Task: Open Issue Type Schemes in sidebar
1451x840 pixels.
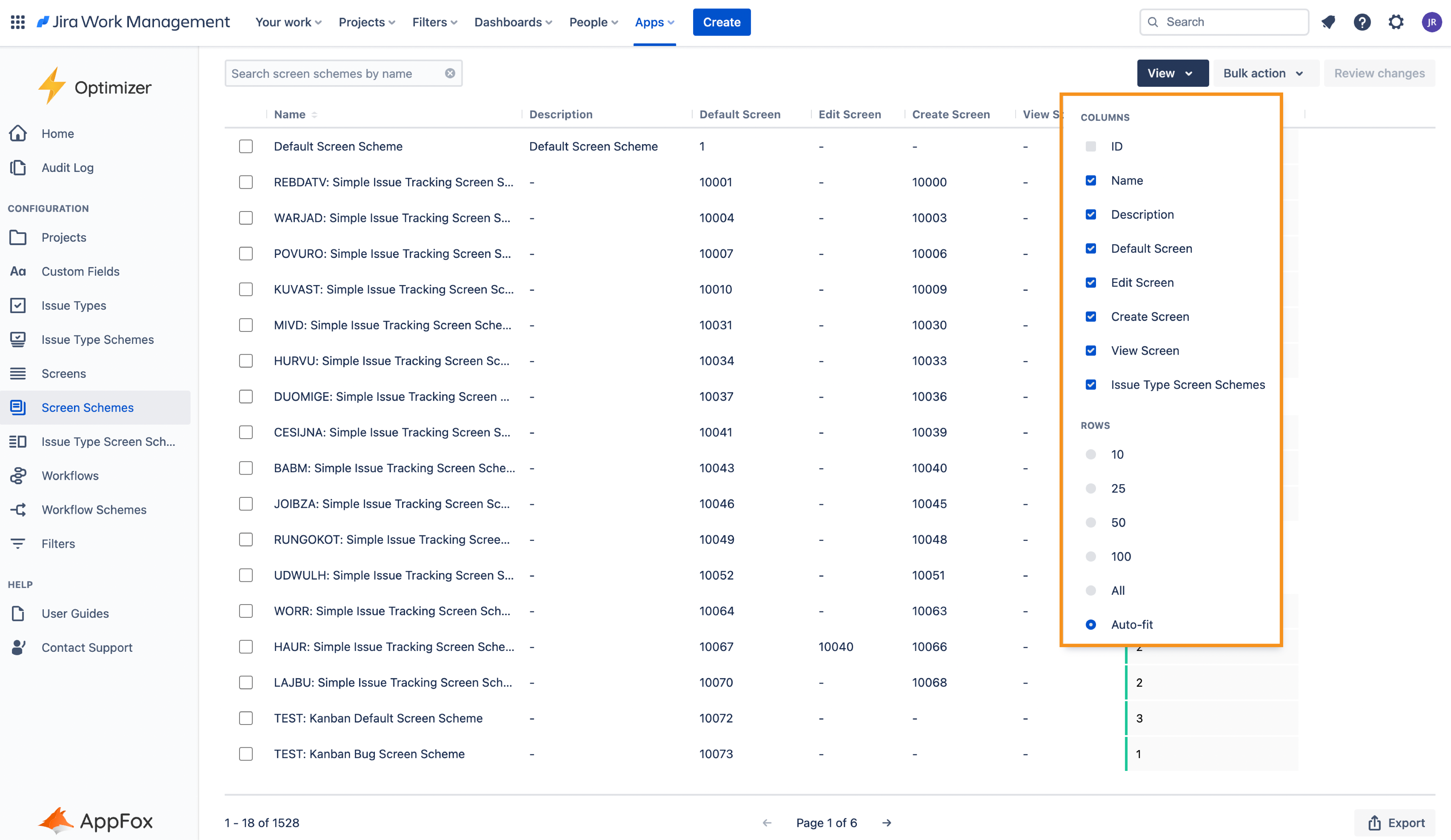Action: pyautogui.click(x=97, y=339)
